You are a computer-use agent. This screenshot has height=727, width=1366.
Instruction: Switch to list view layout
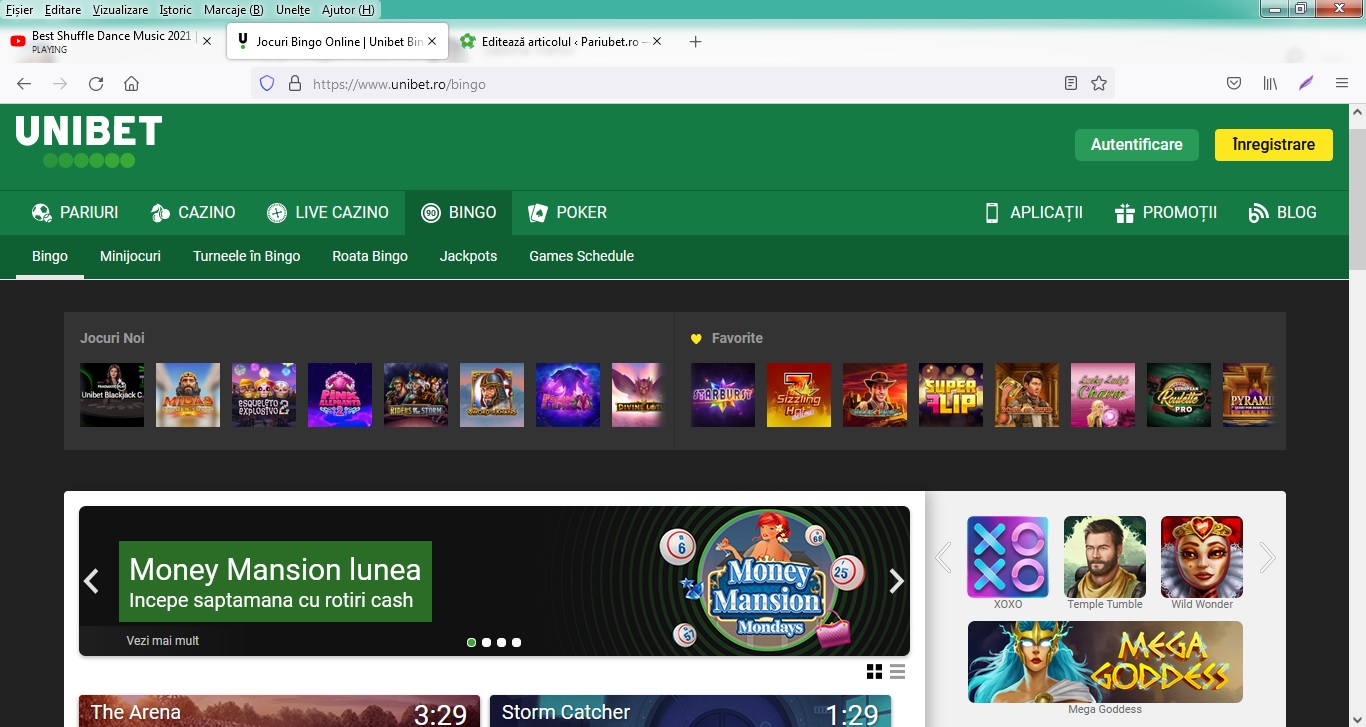point(897,672)
